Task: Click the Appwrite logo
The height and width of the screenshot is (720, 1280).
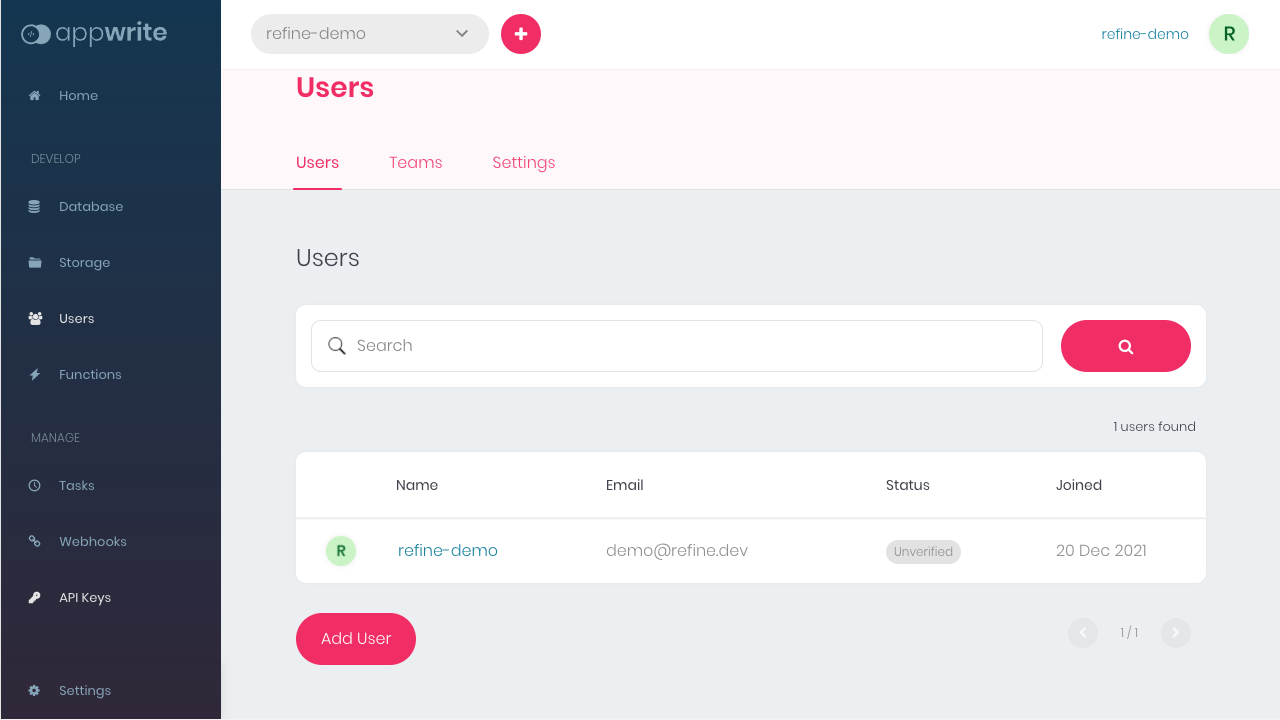Action: point(94,34)
